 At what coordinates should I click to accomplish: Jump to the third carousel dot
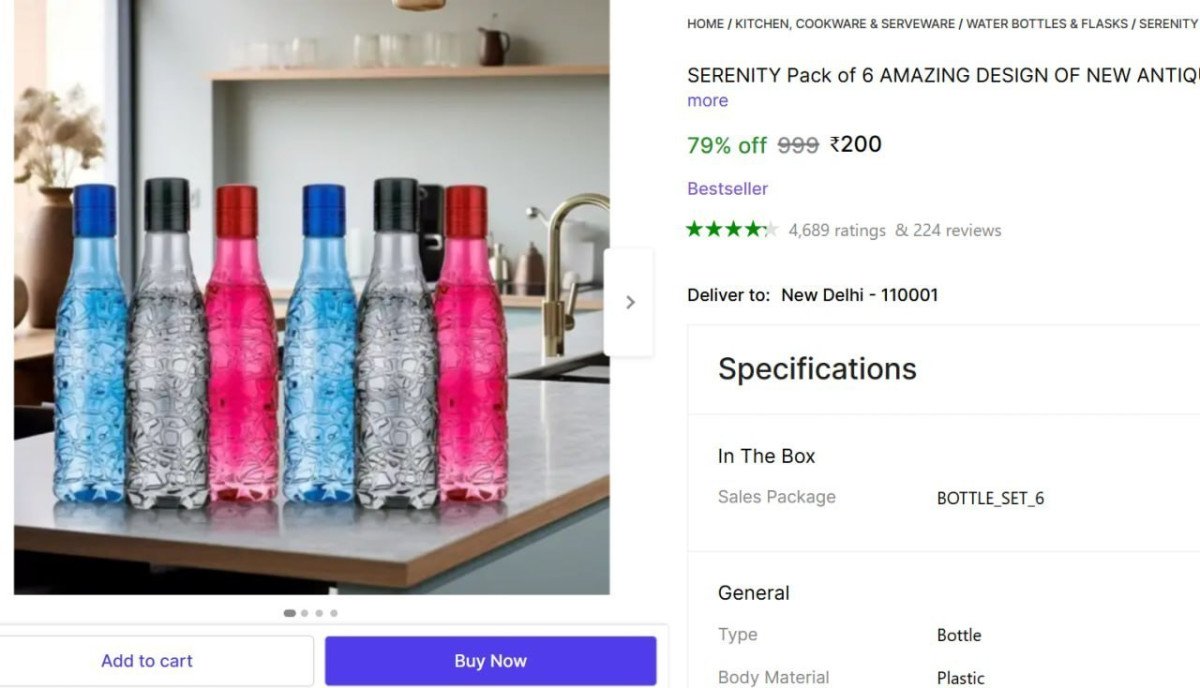[319, 613]
